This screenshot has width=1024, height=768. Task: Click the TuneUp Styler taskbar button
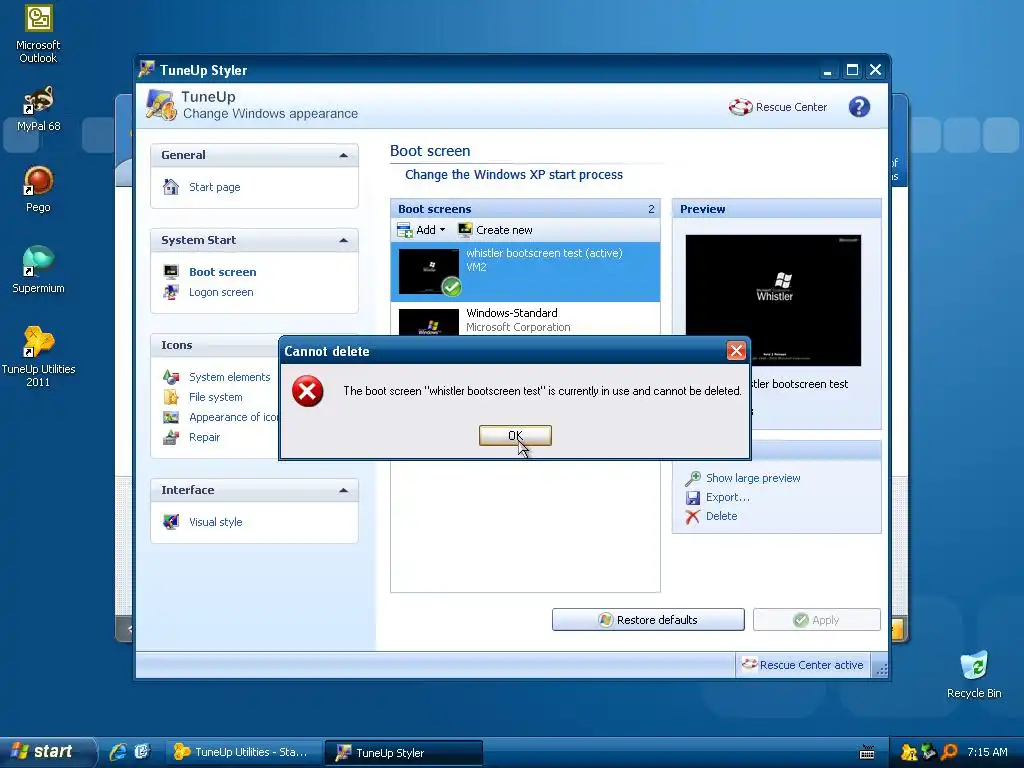404,752
